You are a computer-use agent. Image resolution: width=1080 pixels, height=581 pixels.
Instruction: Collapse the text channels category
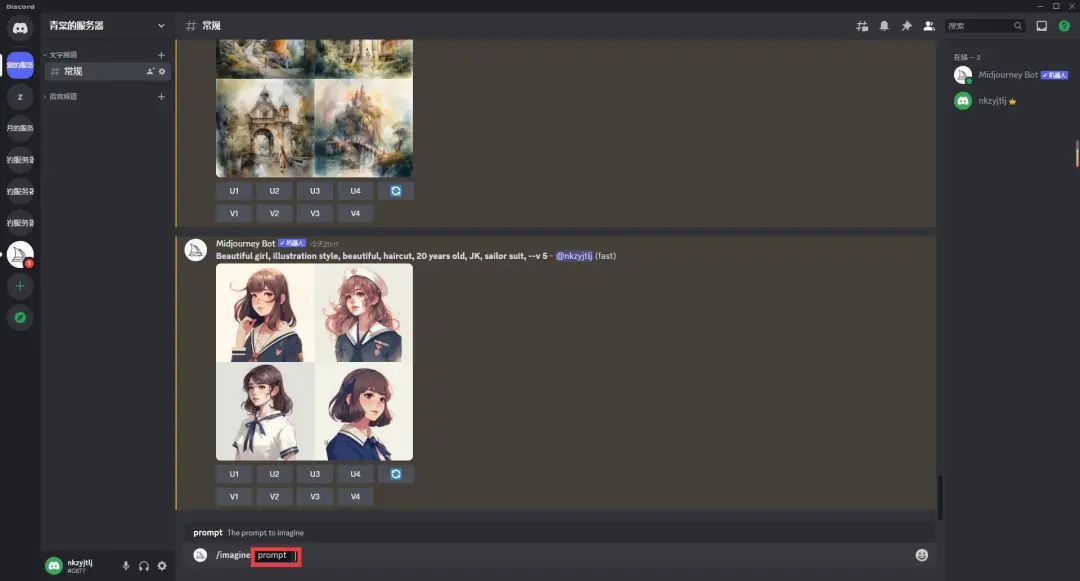(61, 55)
